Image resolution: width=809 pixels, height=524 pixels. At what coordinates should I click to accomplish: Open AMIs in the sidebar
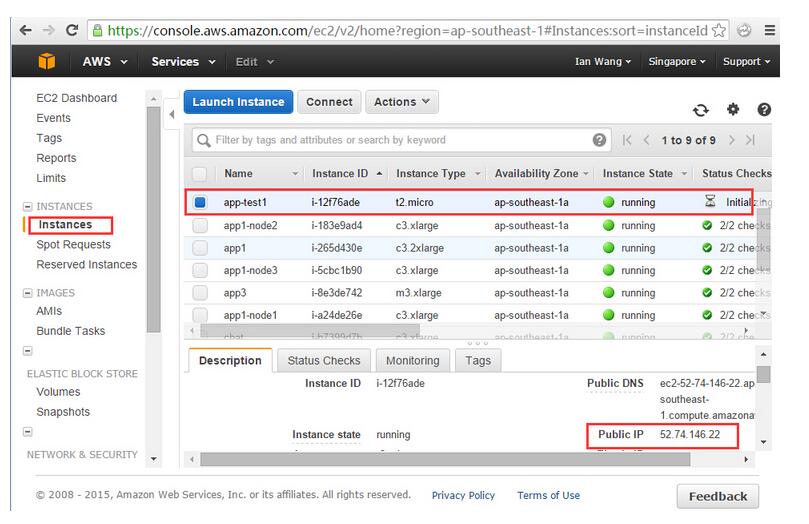pyautogui.click(x=49, y=311)
